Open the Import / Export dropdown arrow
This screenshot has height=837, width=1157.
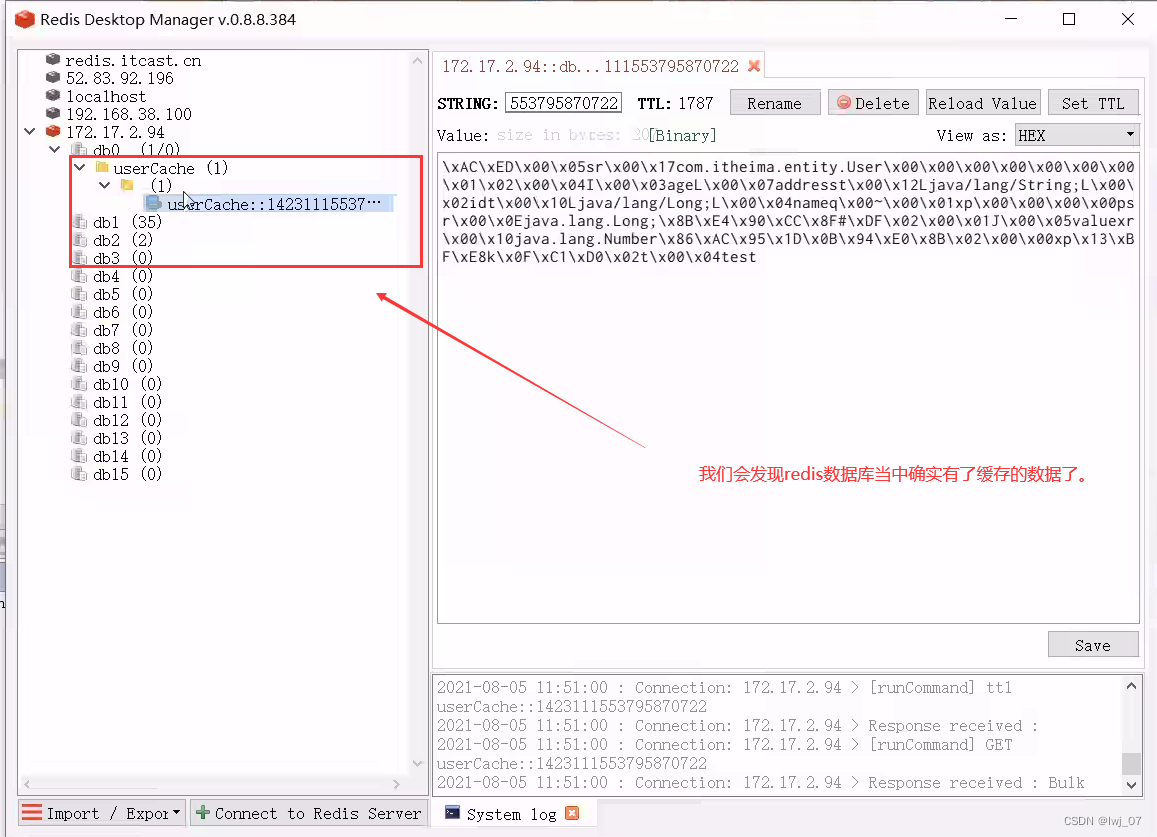tap(176, 813)
